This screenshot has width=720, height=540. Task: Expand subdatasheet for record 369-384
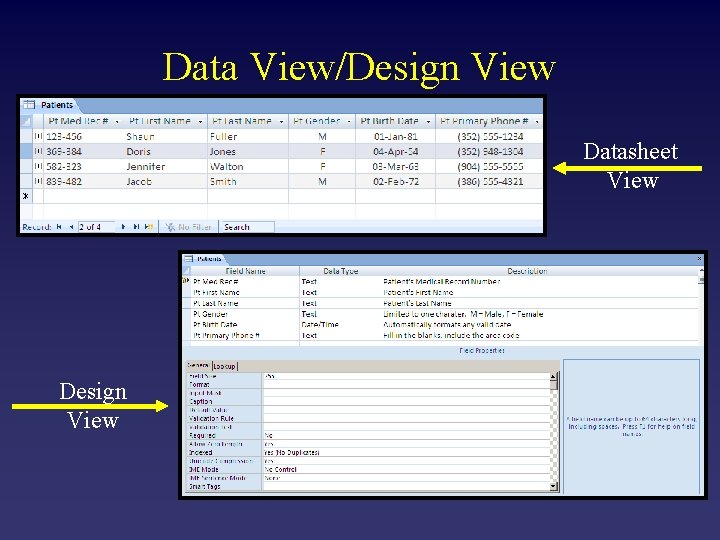(39, 151)
